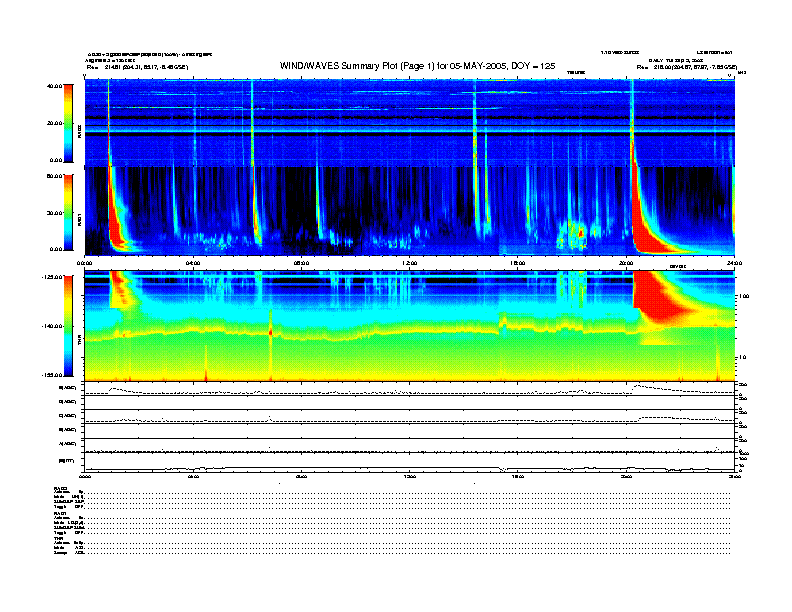Click the colorbar beside the top spectrogram
Viewport: 792px width, 612px height.
click(68, 123)
